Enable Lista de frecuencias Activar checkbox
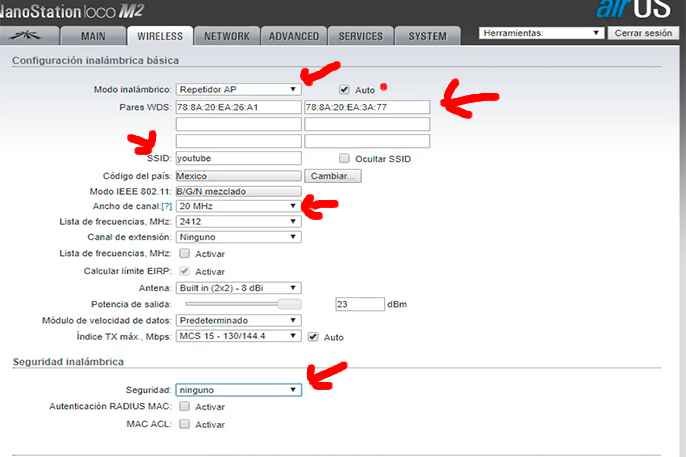The width and height of the screenshot is (686, 457). (185, 253)
